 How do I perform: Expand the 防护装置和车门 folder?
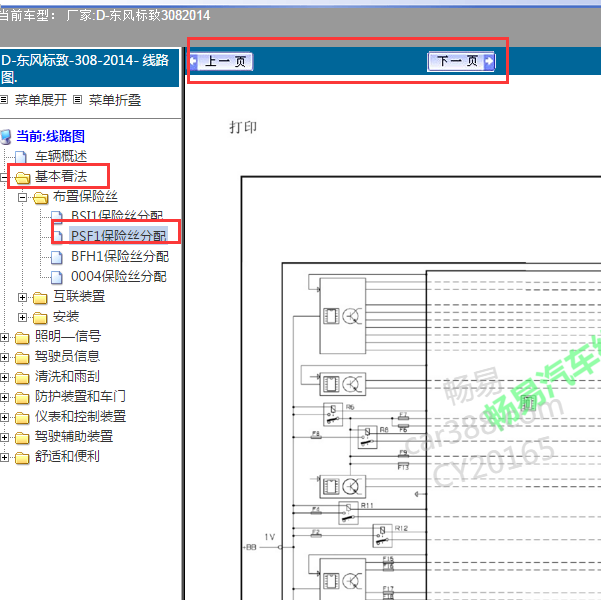pyautogui.click(x=5, y=397)
